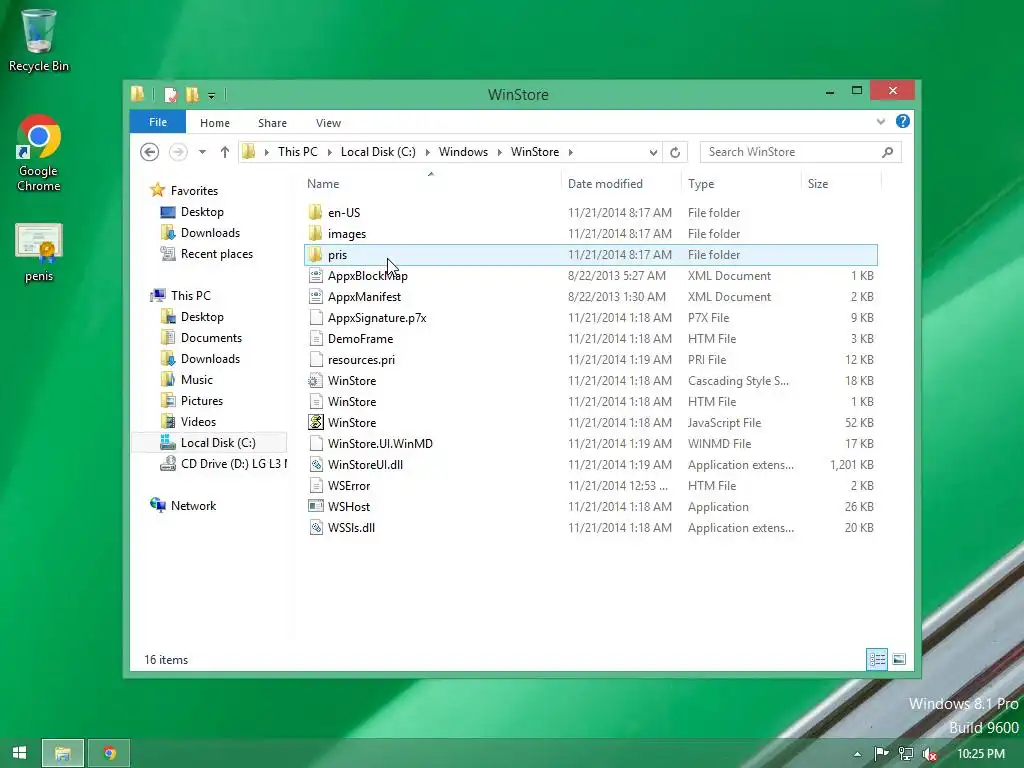The image size is (1024, 768).
Task: Go back with the Back arrow
Action: [150, 152]
